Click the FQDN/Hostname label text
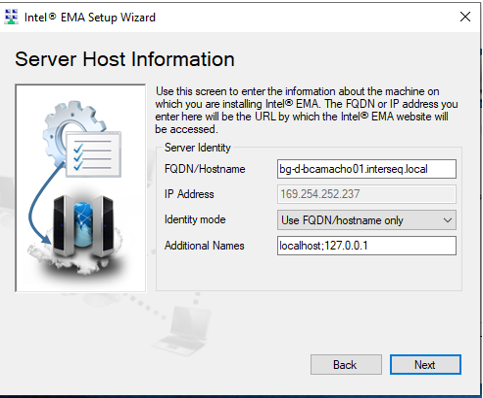483x398 pixels. (x=205, y=169)
